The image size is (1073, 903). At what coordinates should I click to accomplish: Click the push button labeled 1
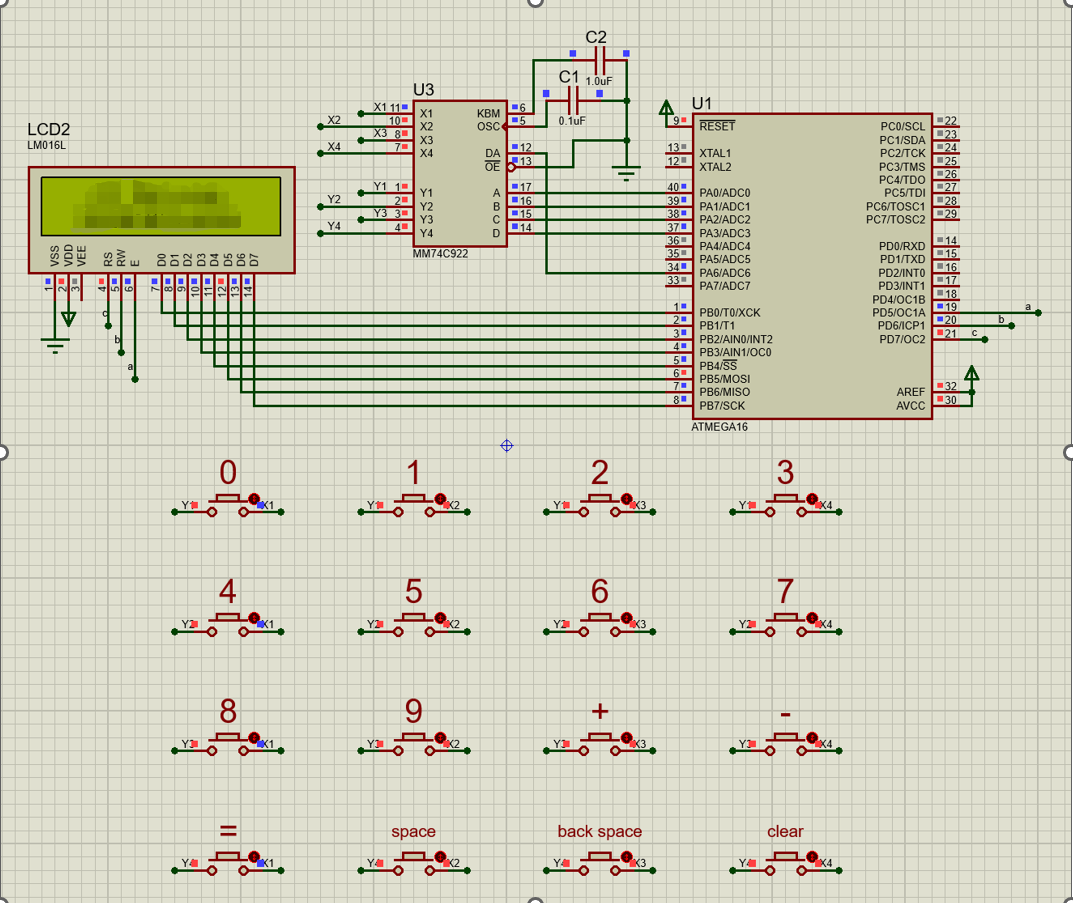[414, 506]
